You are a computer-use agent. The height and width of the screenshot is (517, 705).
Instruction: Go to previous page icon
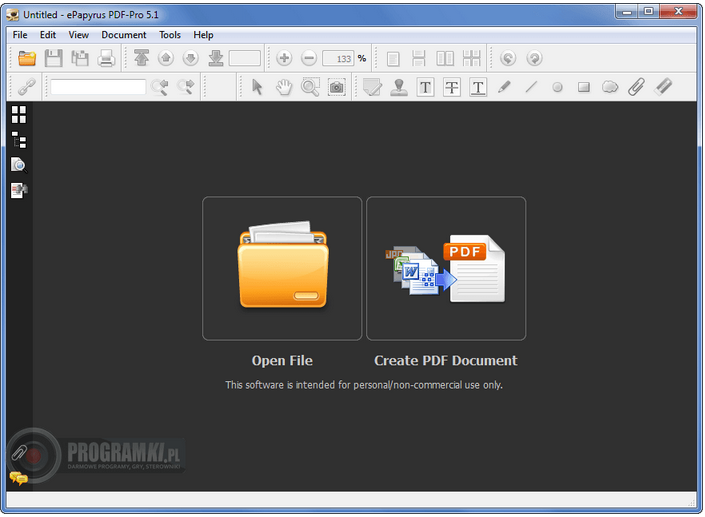(x=166, y=58)
